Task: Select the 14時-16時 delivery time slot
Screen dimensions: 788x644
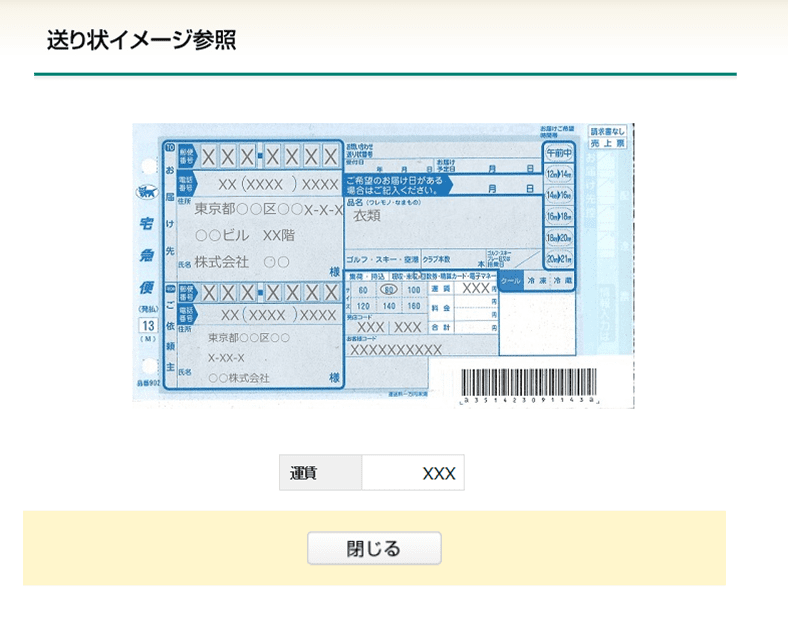Action: [558, 195]
